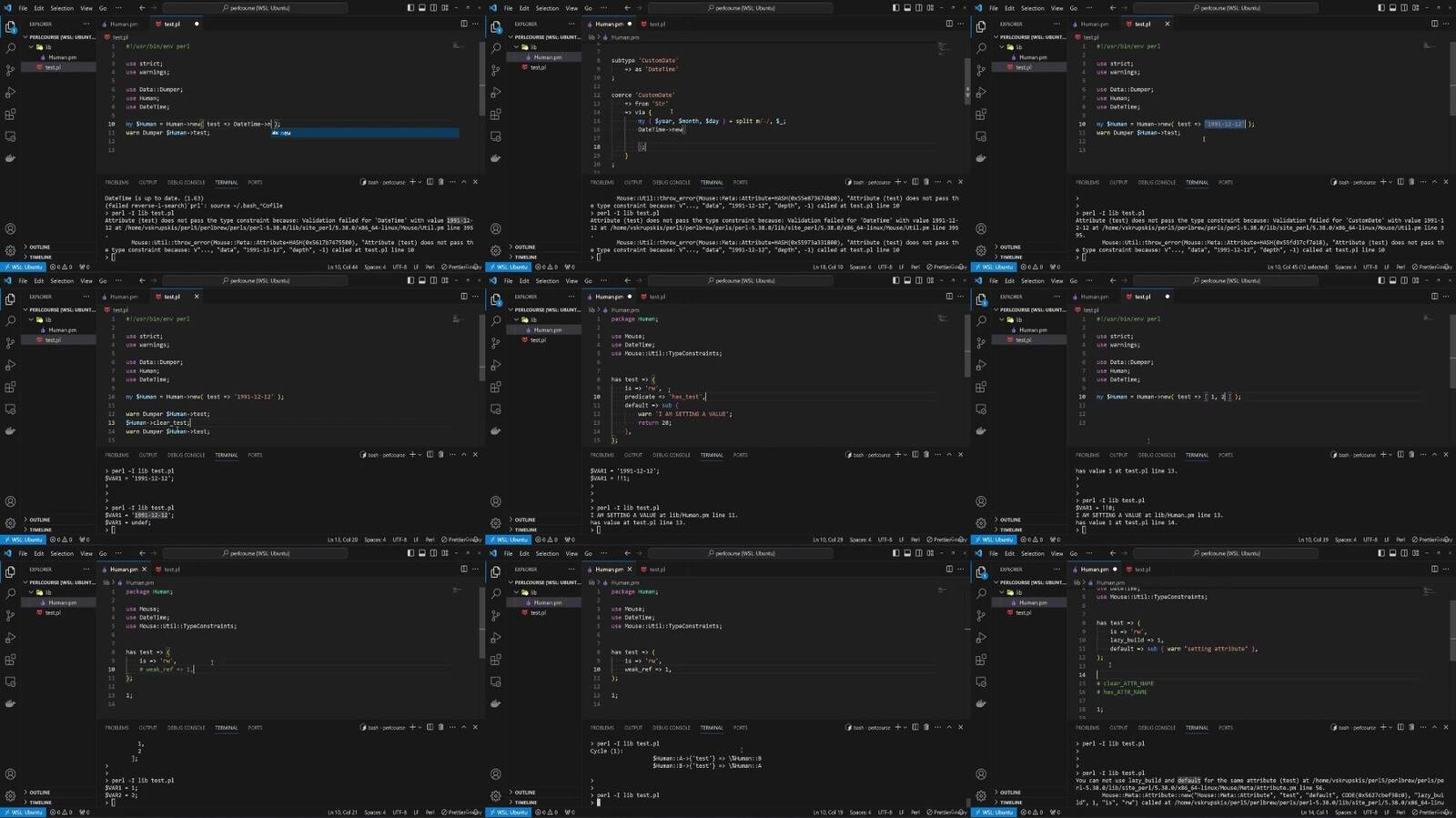Open Extensions view in top-right window's activity bar
Viewport: 1456px width, 818px height.
pos(981,115)
